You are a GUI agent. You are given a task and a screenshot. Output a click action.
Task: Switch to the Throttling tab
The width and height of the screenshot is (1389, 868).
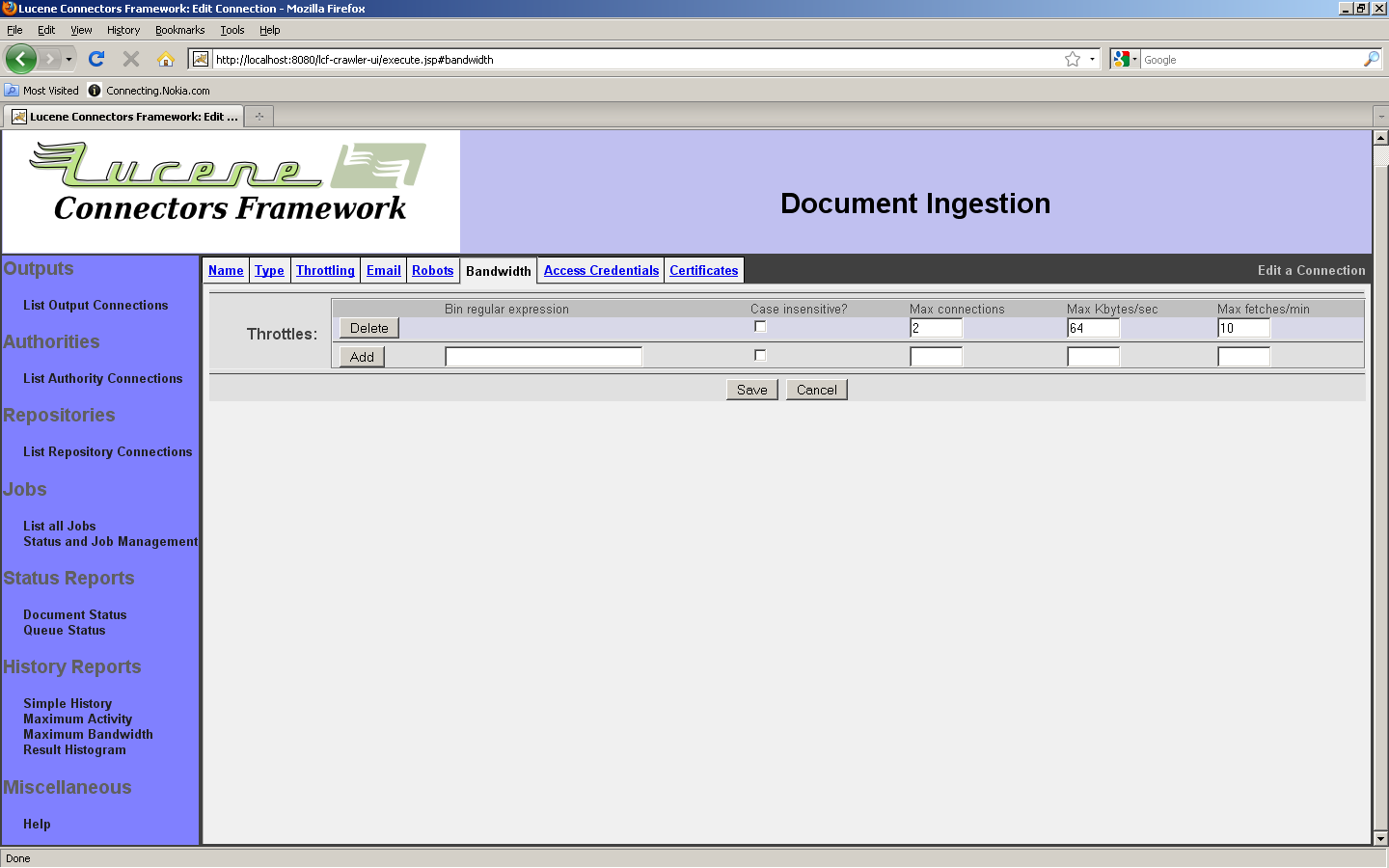click(x=325, y=271)
